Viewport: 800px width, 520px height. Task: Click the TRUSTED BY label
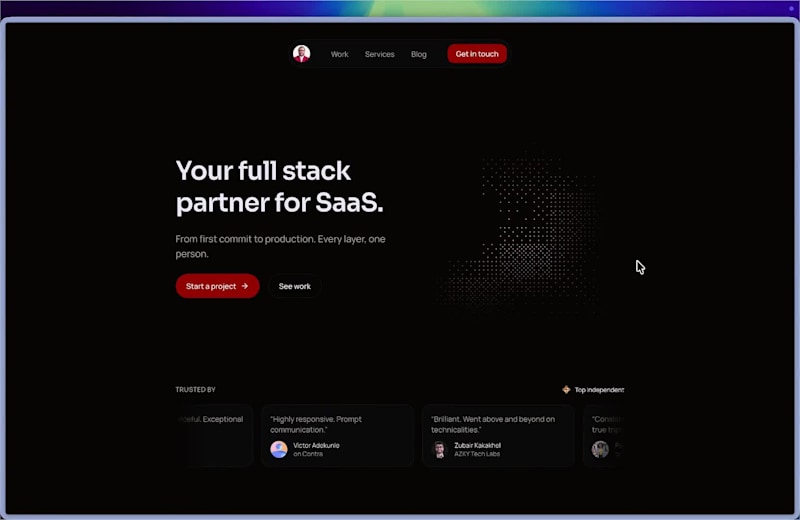tap(195, 389)
